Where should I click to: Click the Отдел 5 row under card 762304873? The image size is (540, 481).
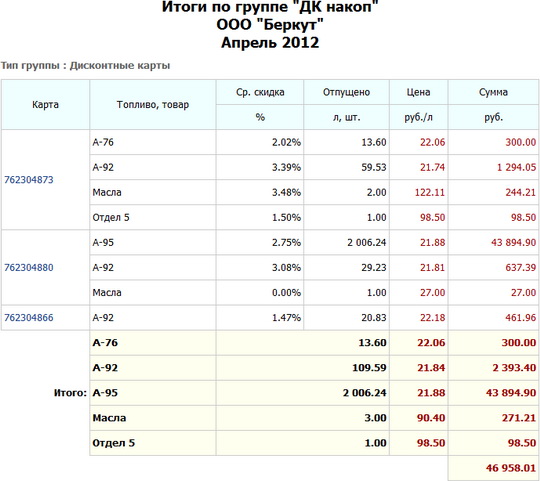coord(314,217)
